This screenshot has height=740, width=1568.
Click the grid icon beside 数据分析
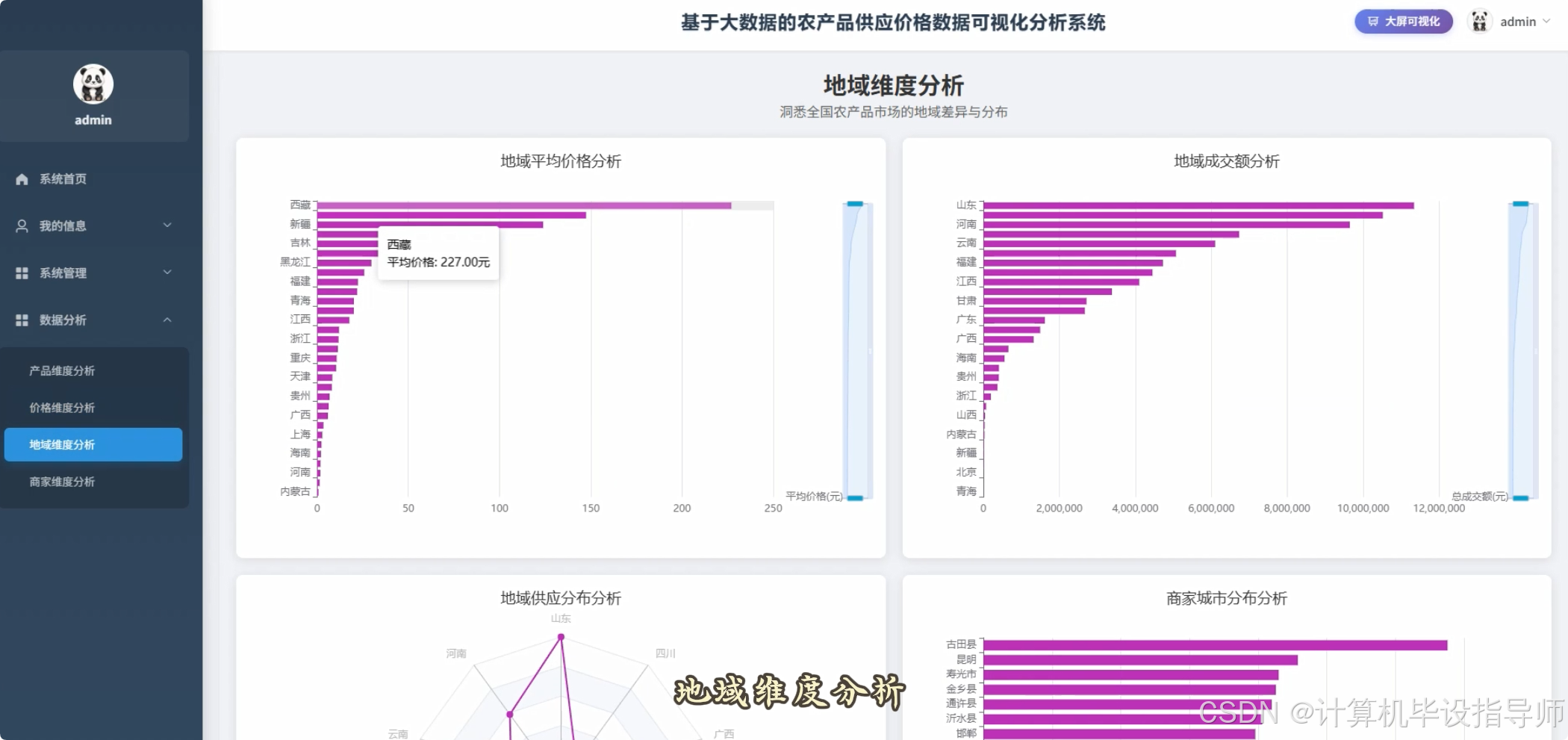[20, 320]
